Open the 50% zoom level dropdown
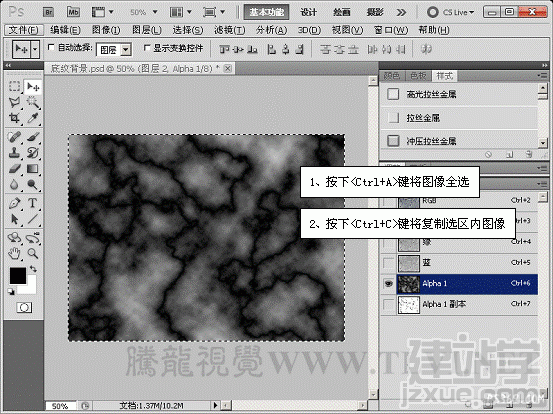 click(144, 12)
